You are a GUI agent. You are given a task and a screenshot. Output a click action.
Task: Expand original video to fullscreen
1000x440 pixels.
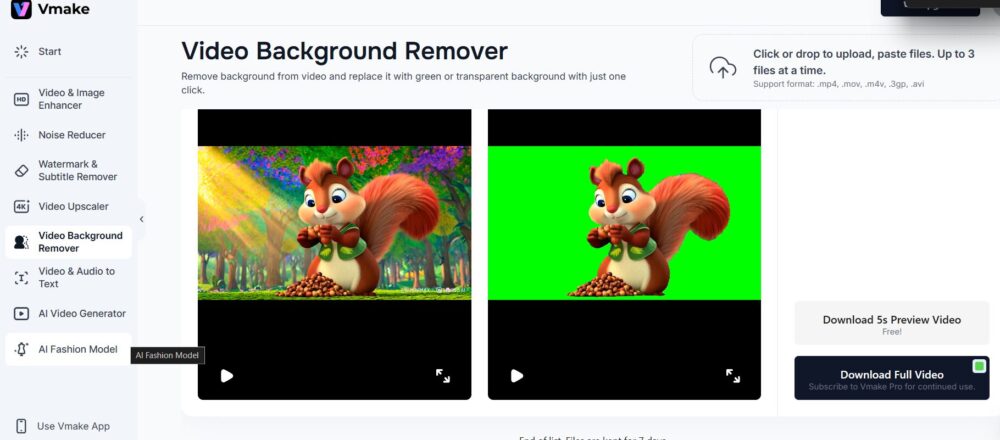(443, 376)
